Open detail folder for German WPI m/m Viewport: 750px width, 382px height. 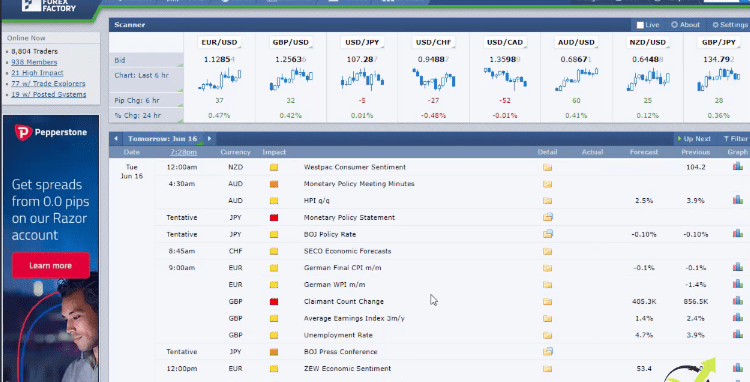pyautogui.click(x=547, y=285)
